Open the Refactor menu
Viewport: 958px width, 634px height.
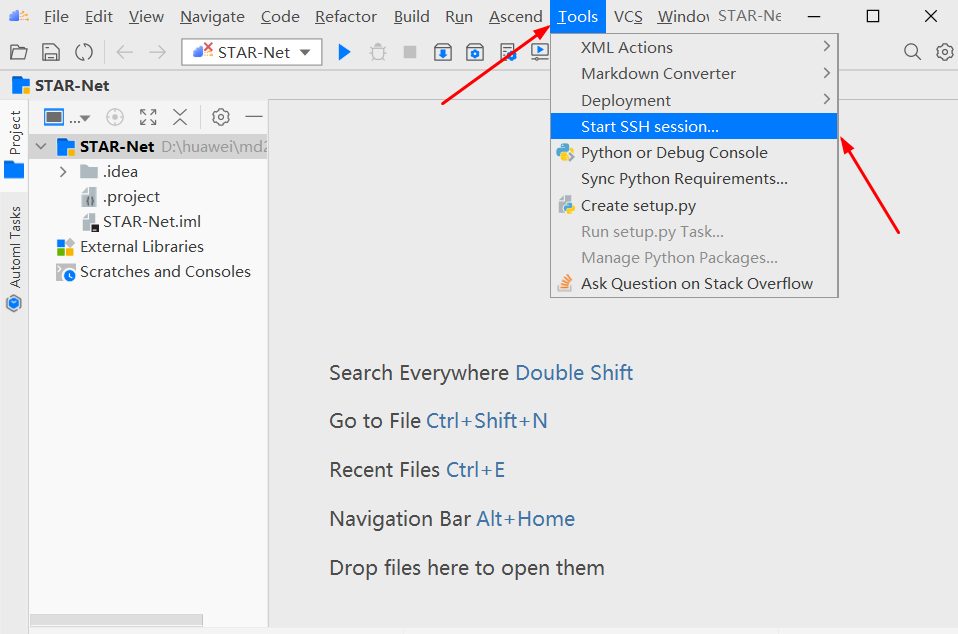[x=346, y=16]
